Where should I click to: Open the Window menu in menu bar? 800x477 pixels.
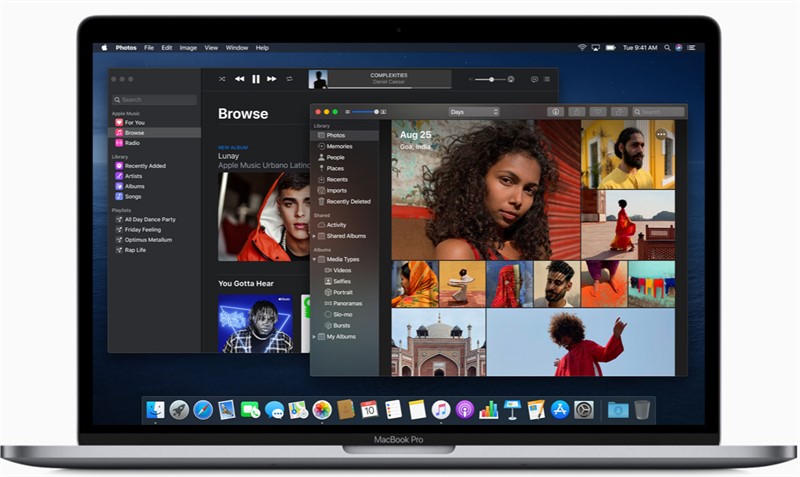tap(237, 47)
